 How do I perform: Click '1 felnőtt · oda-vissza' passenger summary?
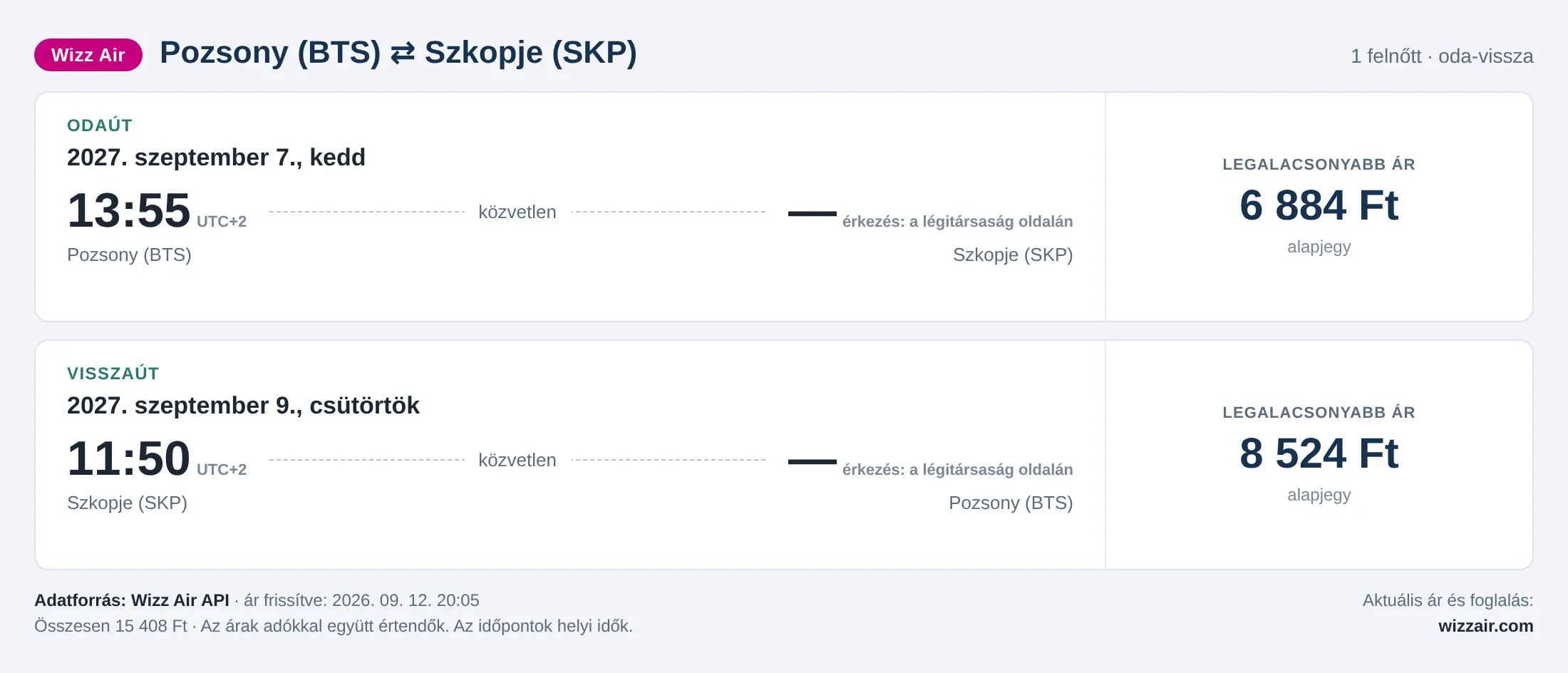[1442, 56]
